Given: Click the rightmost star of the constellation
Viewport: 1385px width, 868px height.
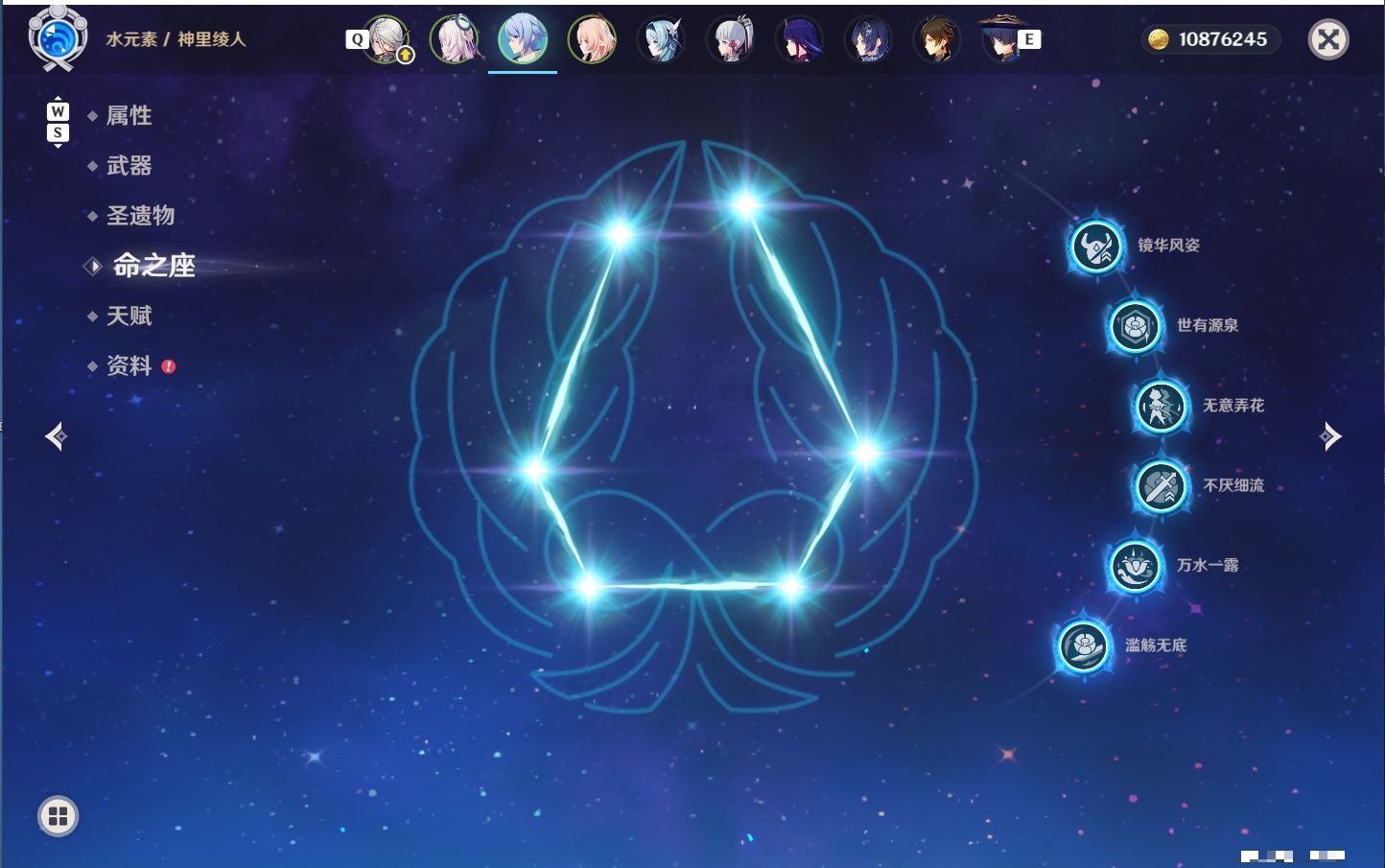Looking at the screenshot, I should tap(866, 452).
